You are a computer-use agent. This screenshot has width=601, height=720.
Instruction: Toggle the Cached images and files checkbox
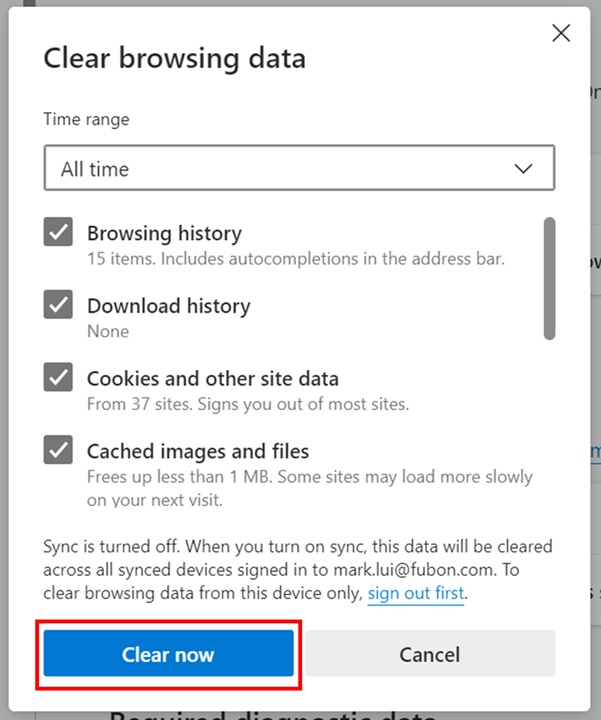58,451
